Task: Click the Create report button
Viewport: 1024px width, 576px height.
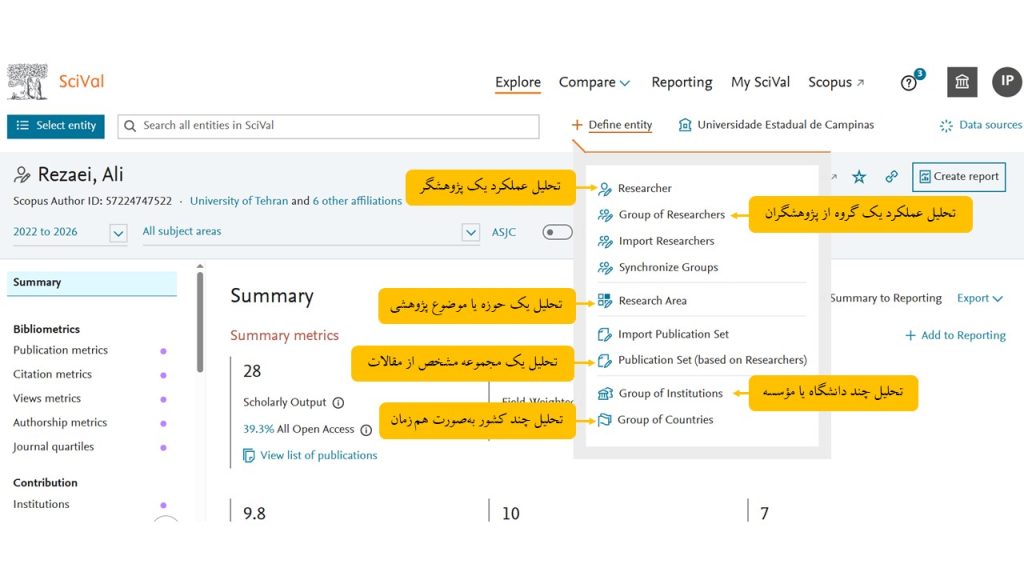Action: 959,176
